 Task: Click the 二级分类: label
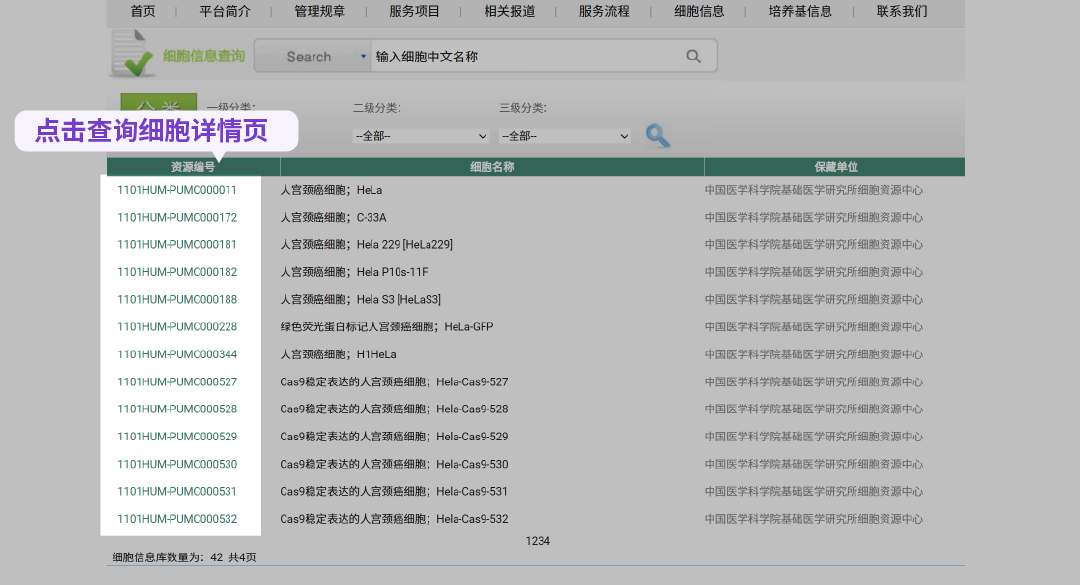[x=377, y=108]
